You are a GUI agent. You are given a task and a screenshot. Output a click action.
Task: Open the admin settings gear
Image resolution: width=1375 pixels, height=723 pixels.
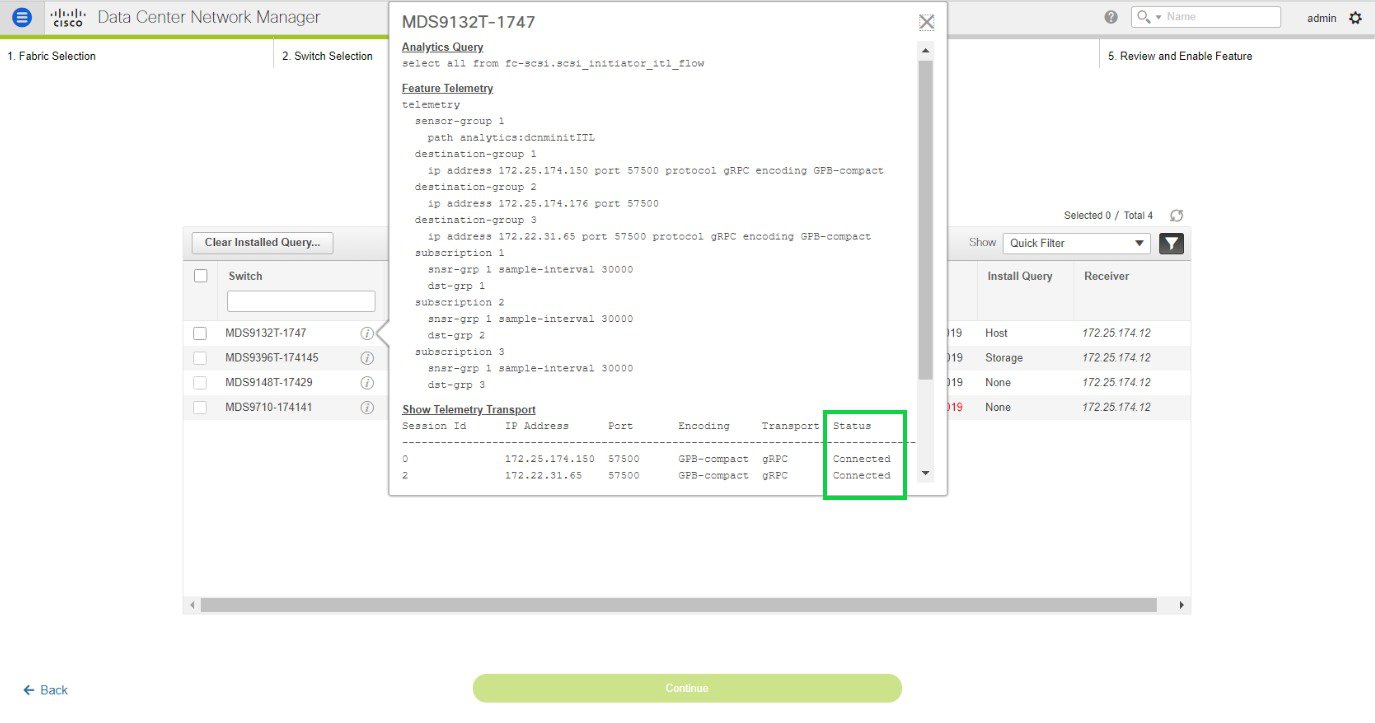click(1355, 17)
